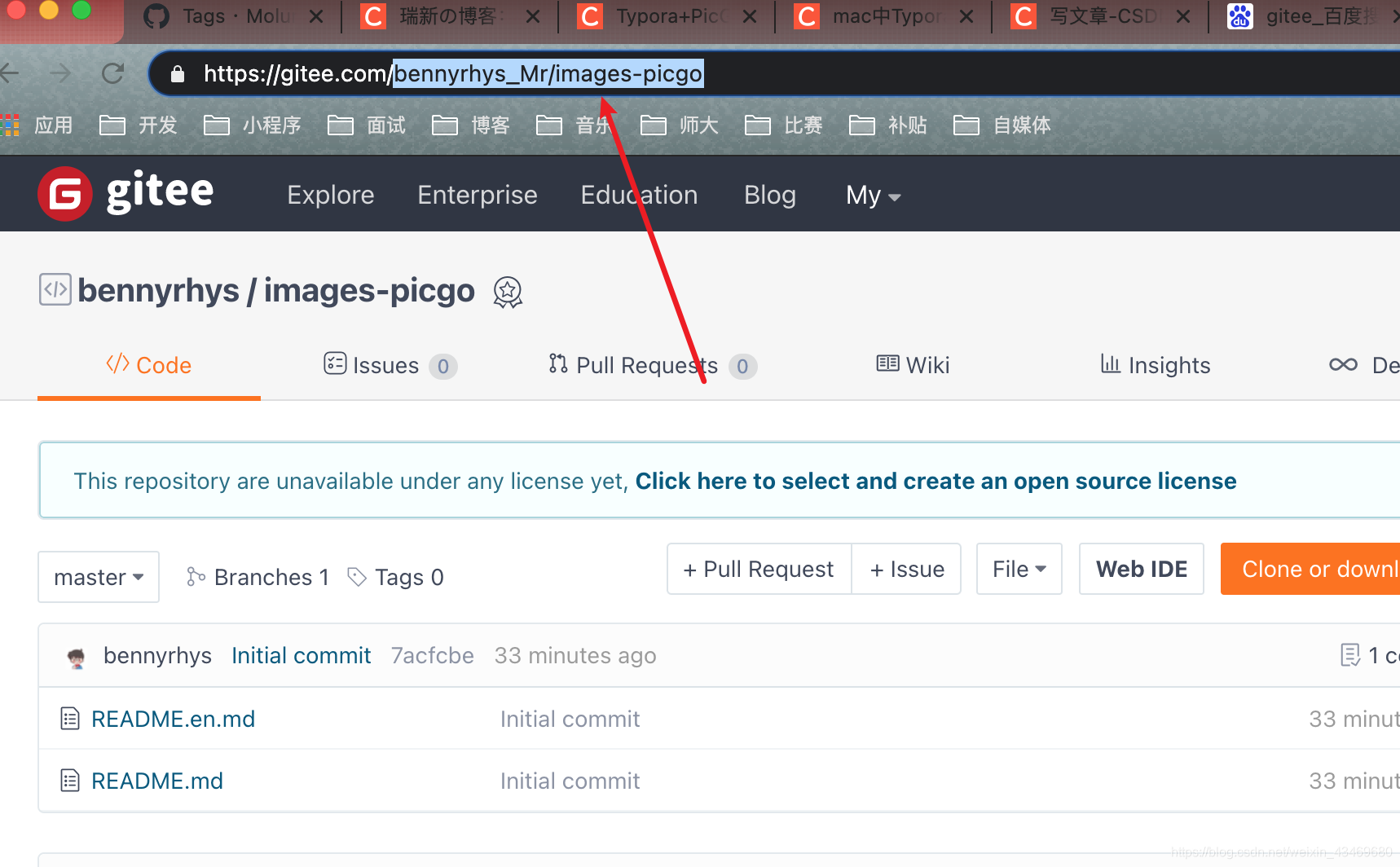The image size is (1400, 867).
Task: Select the Issues repository tab
Action: coord(390,365)
